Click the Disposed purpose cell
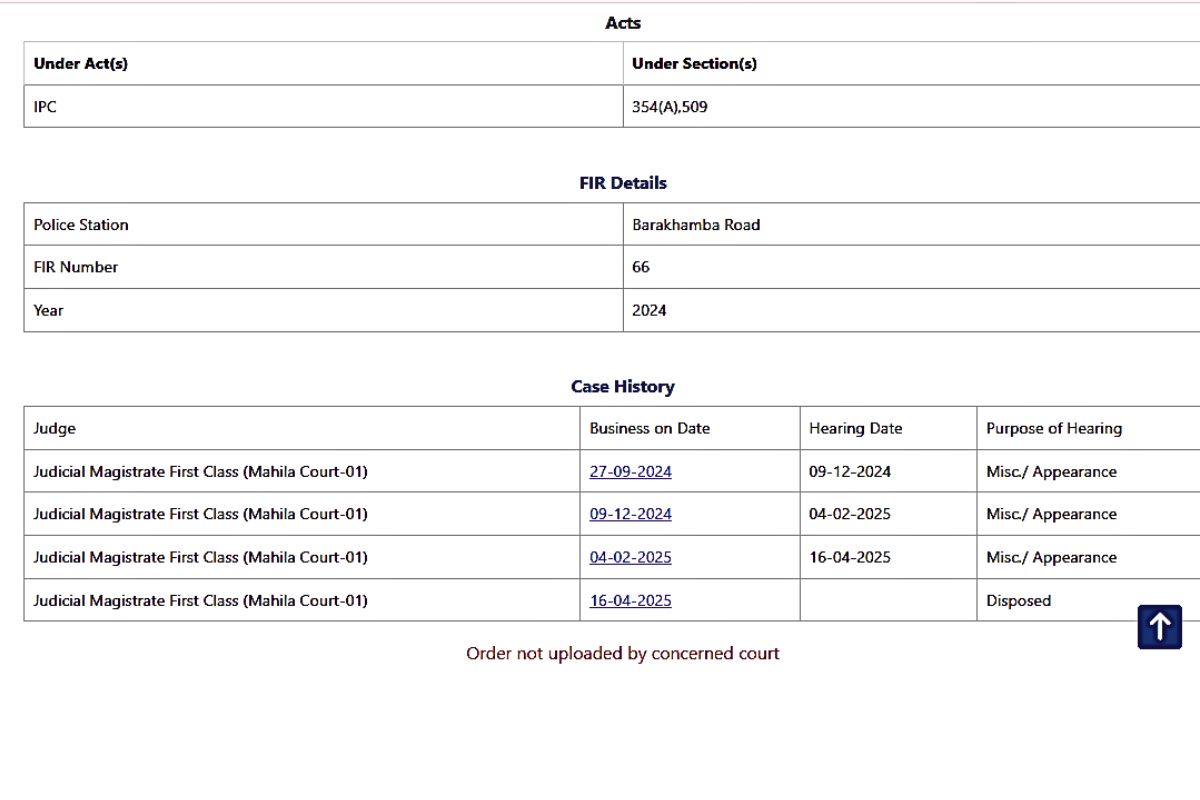 [x=1018, y=600]
